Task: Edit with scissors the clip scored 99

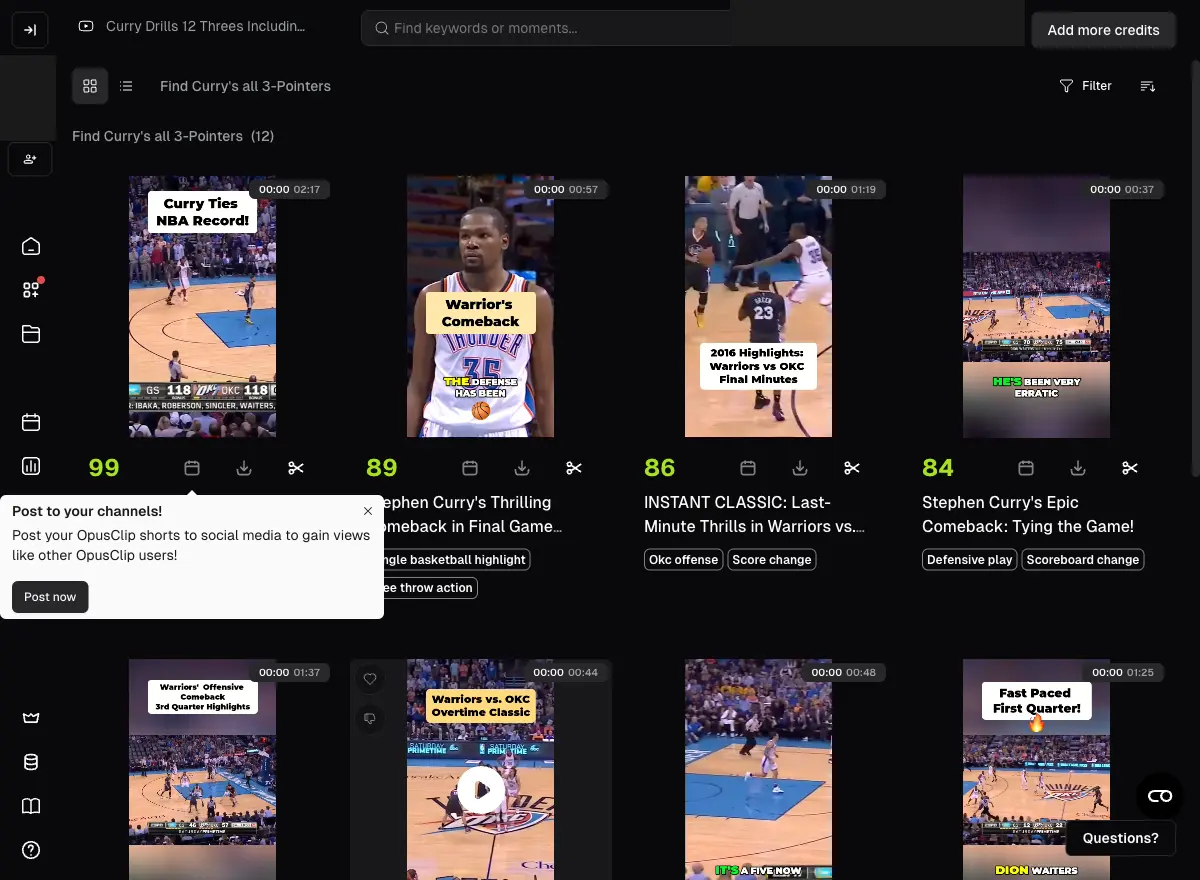Action: coord(296,468)
